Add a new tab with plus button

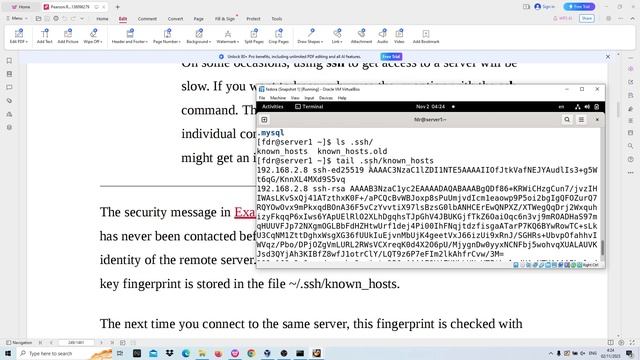pos(118,7)
